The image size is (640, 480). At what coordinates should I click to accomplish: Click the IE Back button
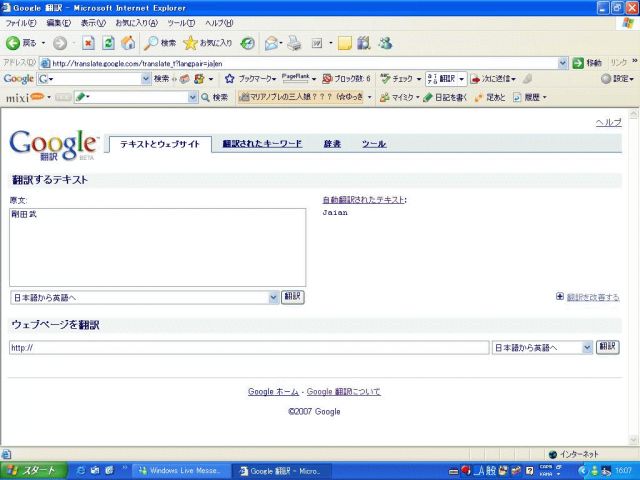(x=21, y=43)
